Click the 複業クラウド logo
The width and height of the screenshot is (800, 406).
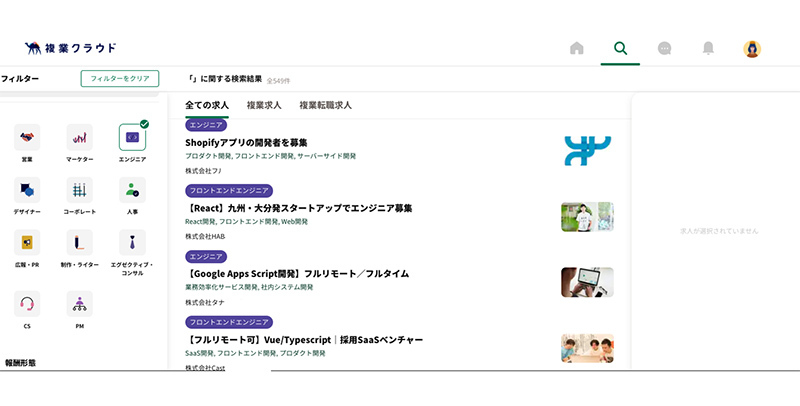[71, 47]
